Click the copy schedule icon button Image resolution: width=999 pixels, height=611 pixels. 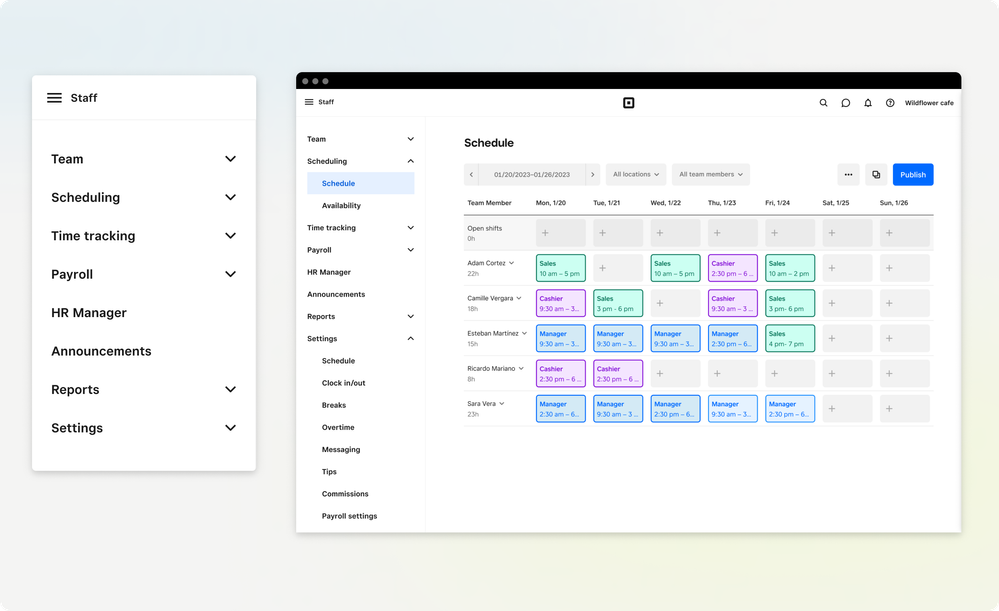[876, 174]
